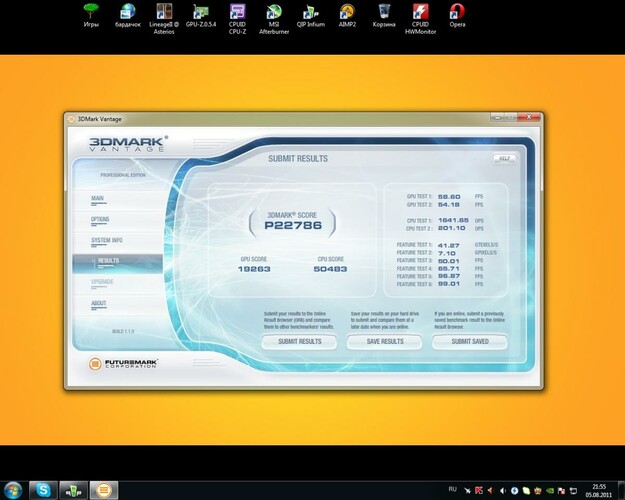625x500 pixels.
Task: Click the 3DMark Vantage logo
Action: [x=128, y=144]
